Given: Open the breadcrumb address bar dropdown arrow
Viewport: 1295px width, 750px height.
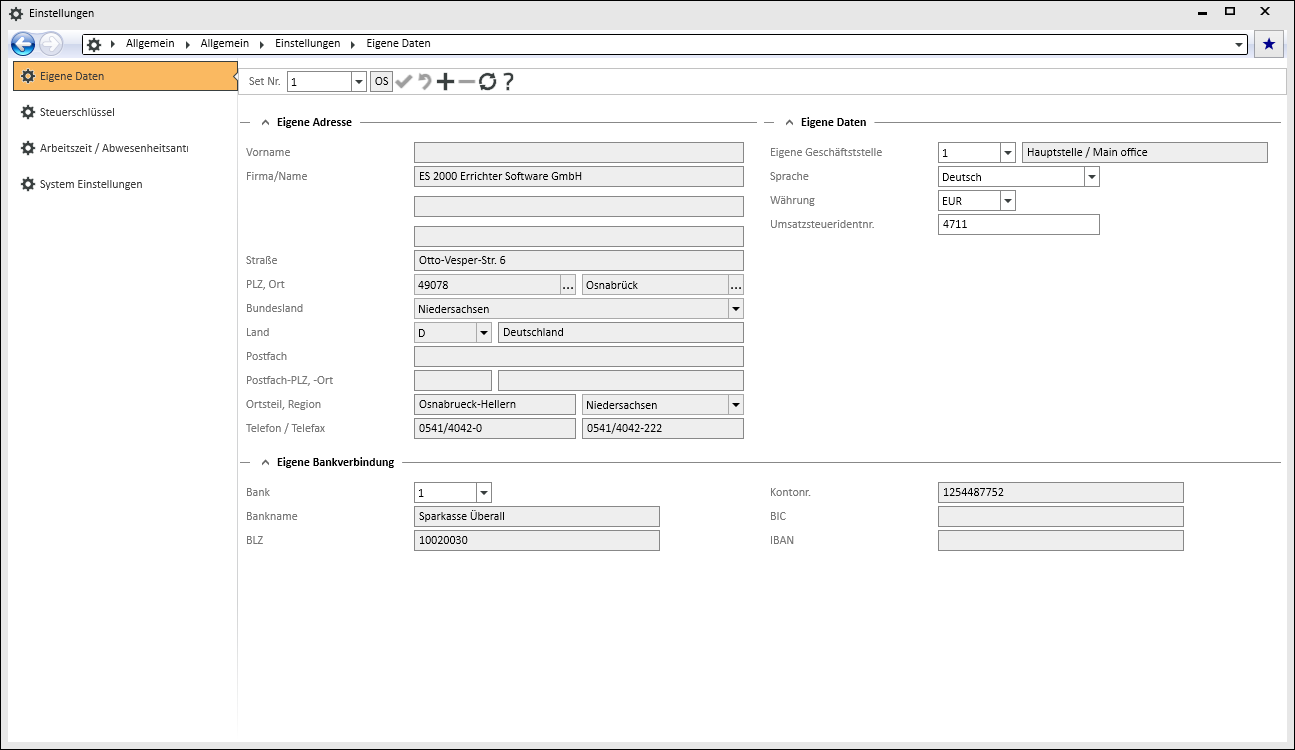Looking at the screenshot, I should [1240, 45].
